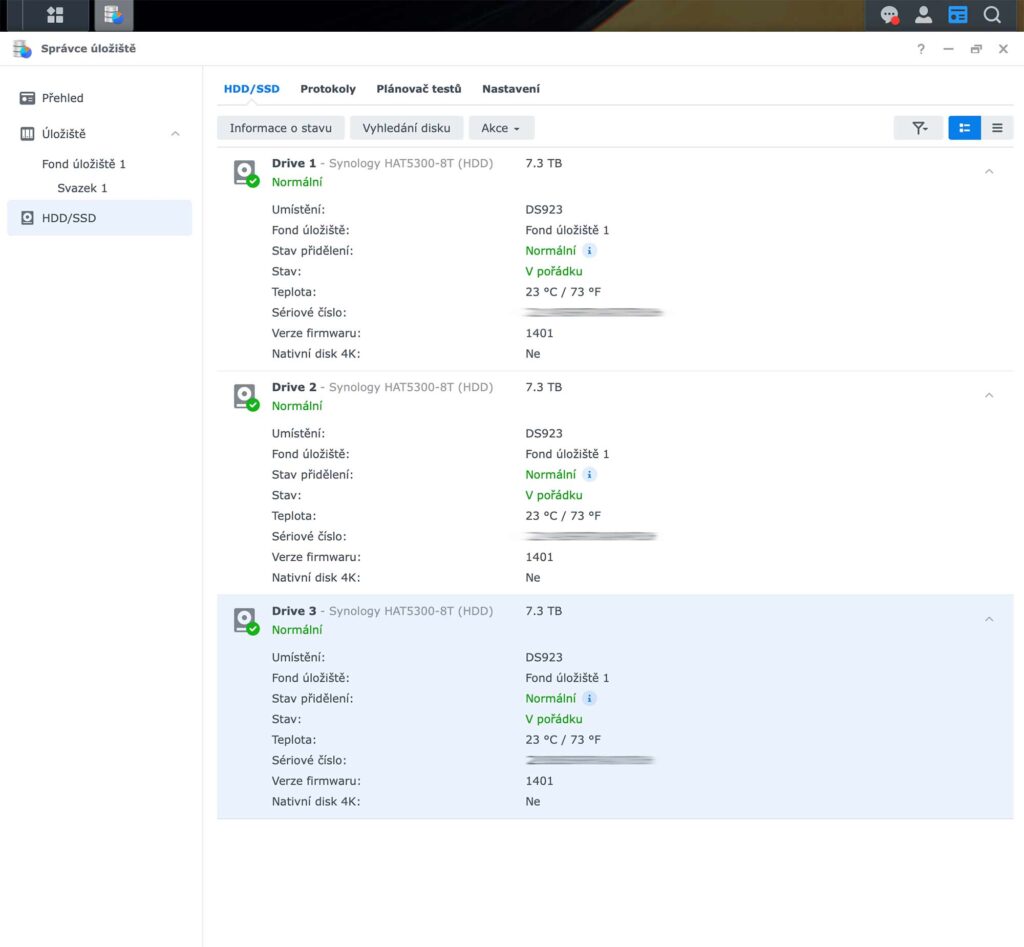
Task: Select the HDD/SSD tab
Action: (251, 89)
